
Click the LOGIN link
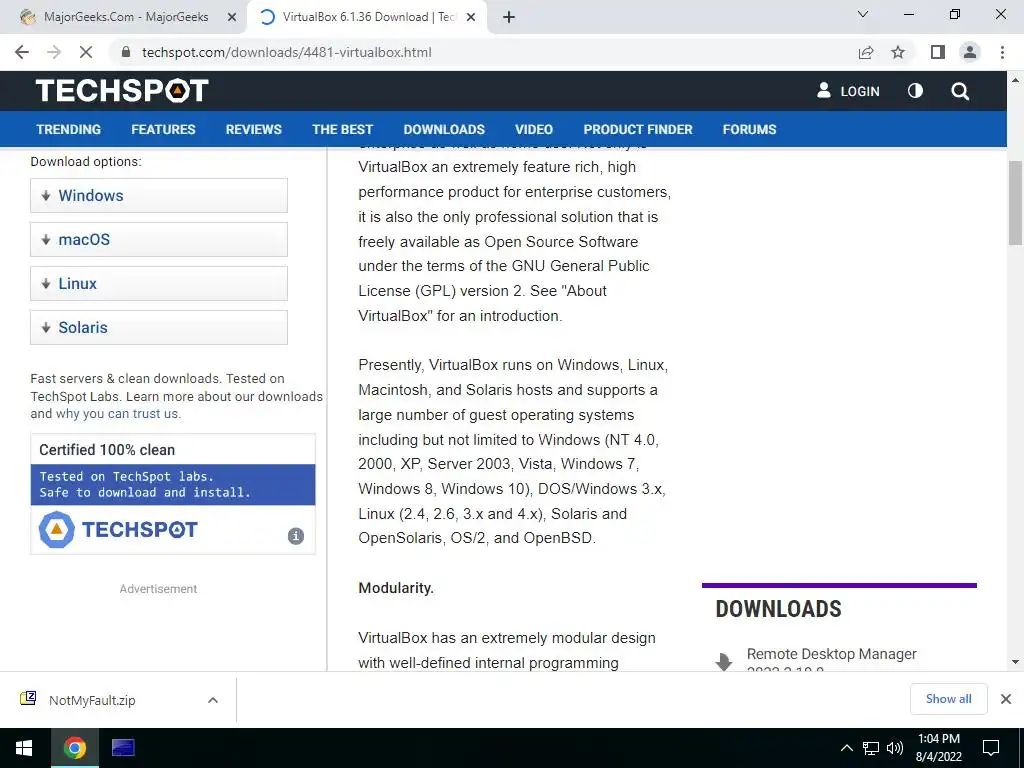pyautogui.click(x=848, y=91)
